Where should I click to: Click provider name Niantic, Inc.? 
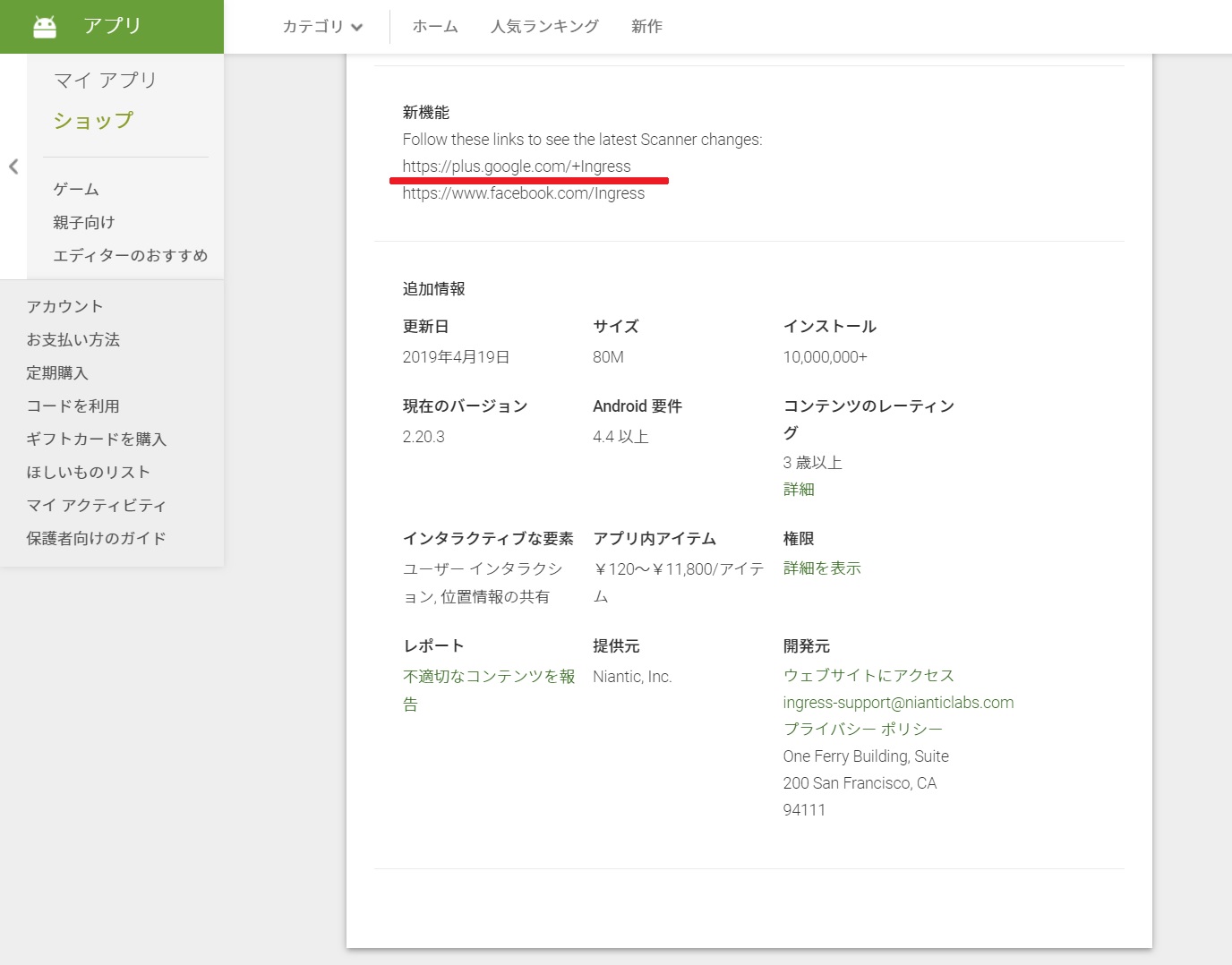(632, 677)
